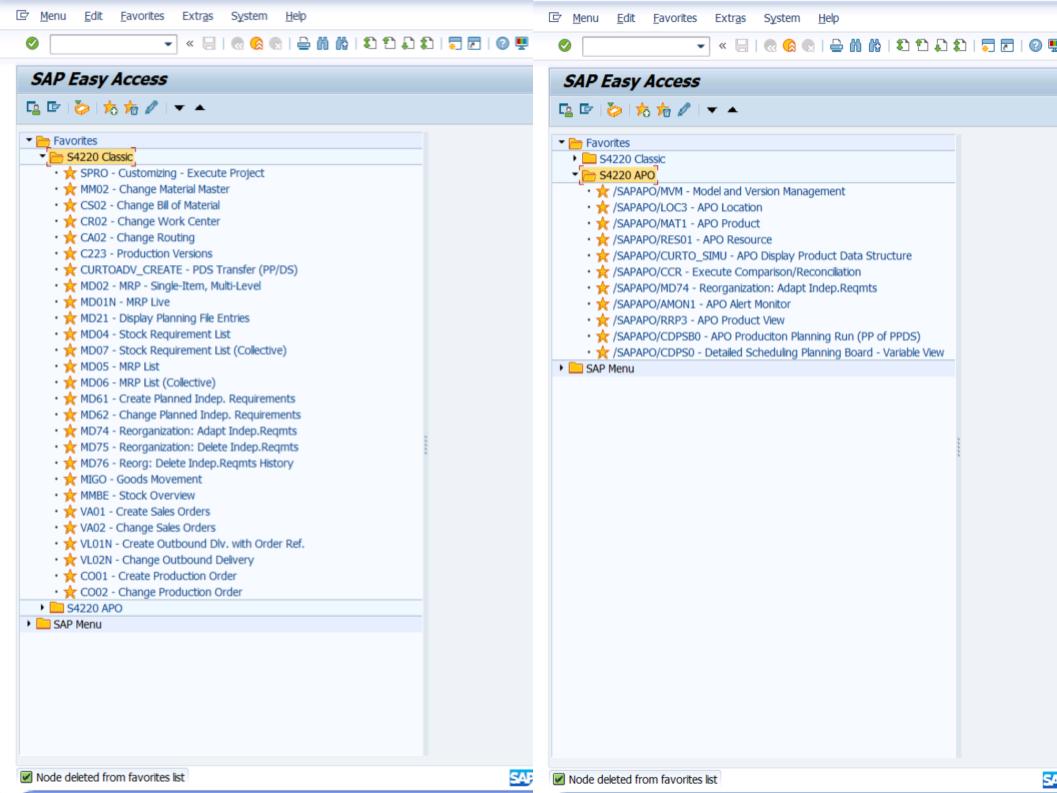Click the Change Favorites pencil icon in the left window
Screen dimensions: 1057x793
click(151, 108)
